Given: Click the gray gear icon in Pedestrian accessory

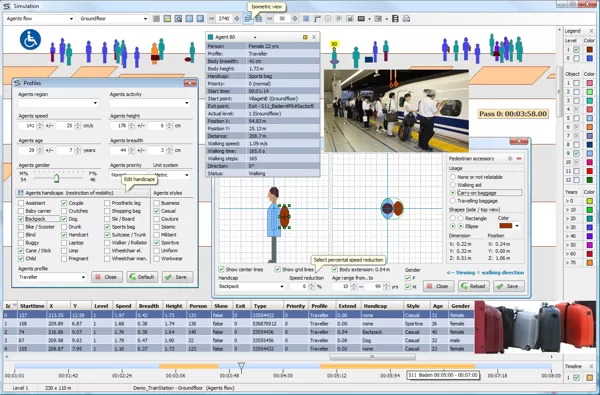Looking at the screenshot, I should click(x=510, y=158).
